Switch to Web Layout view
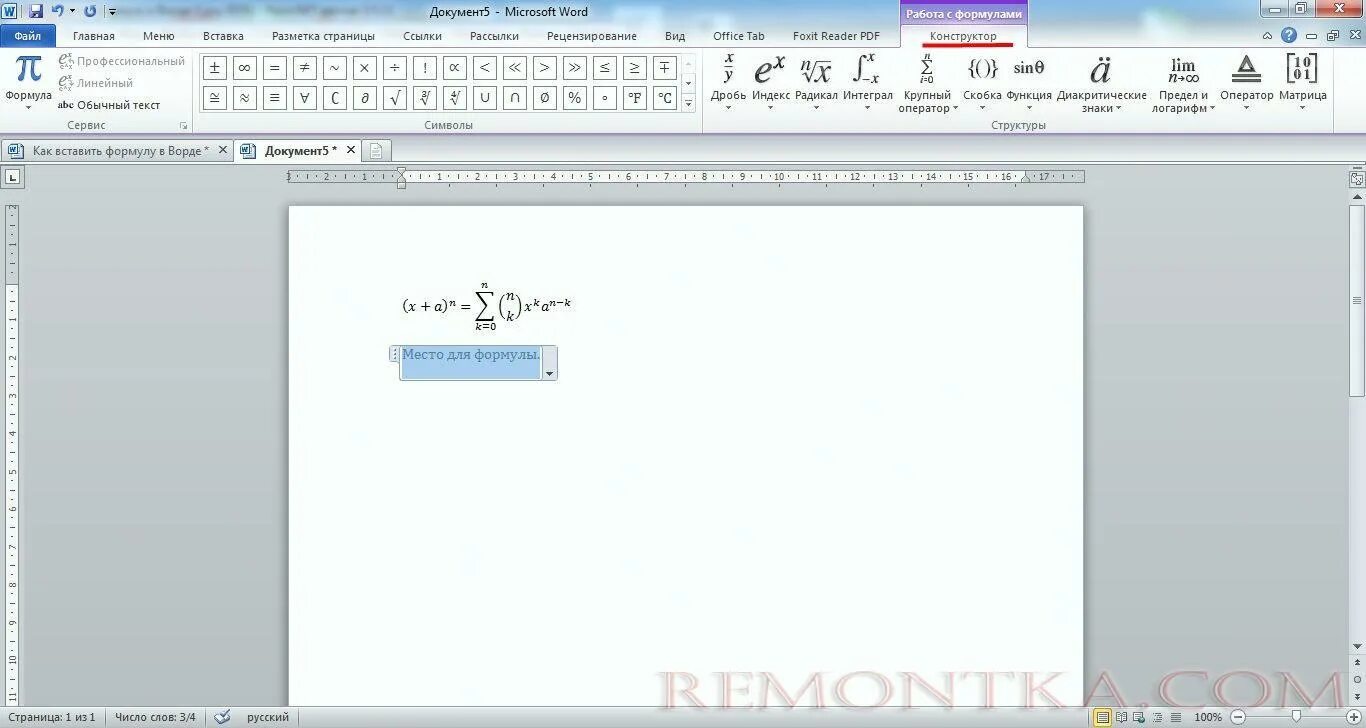1366x728 pixels. point(1137,717)
